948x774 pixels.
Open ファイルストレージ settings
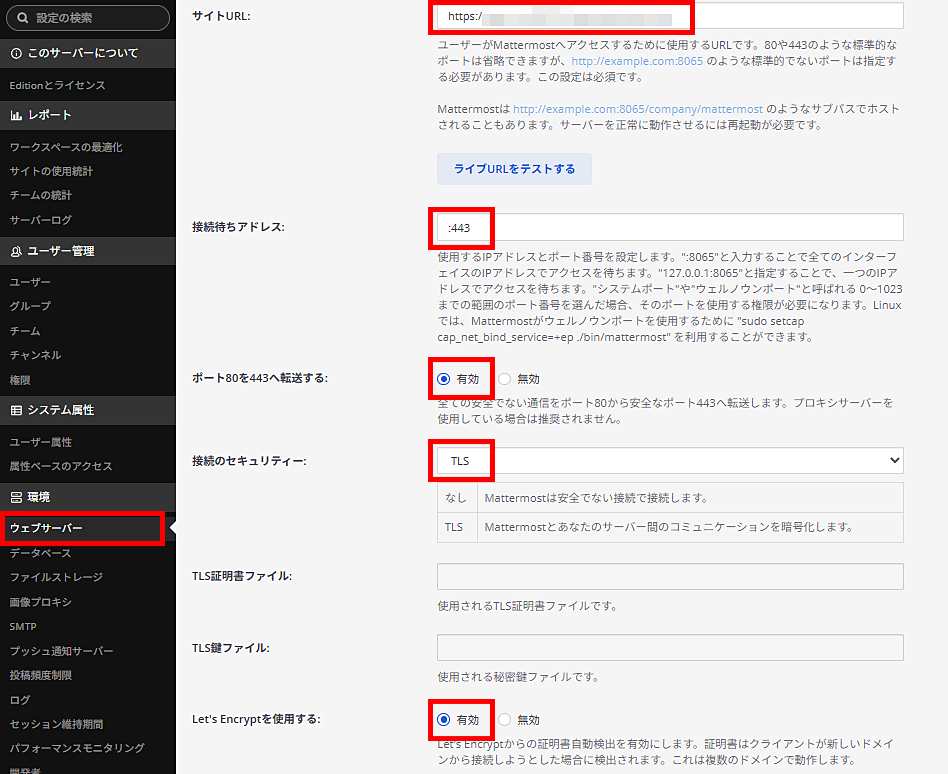click(x=56, y=577)
